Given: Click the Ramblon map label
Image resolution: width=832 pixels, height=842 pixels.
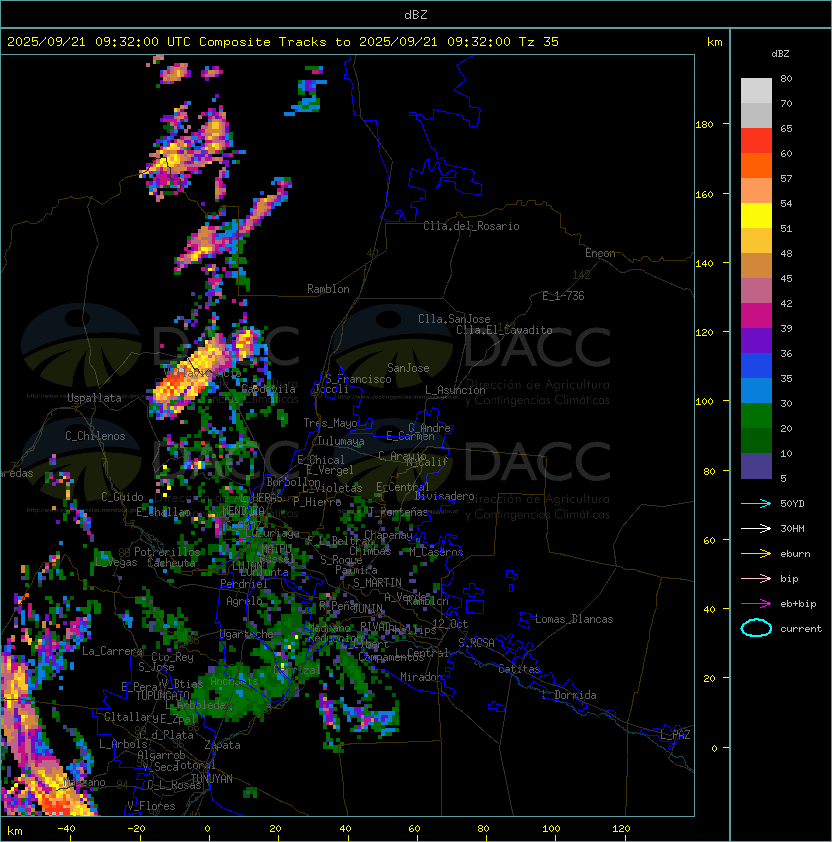Looking at the screenshot, I should click(x=328, y=289).
